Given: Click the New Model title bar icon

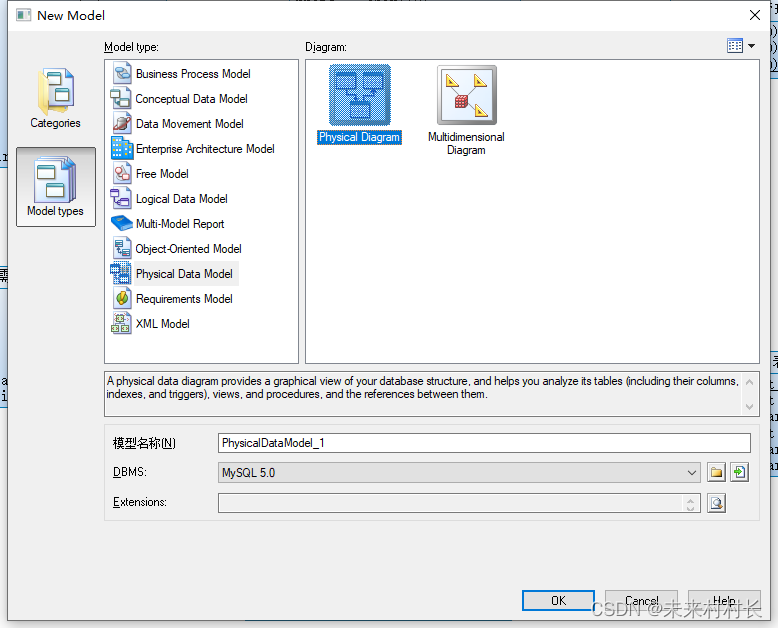Looking at the screenshot, I should tap(23, 15).
